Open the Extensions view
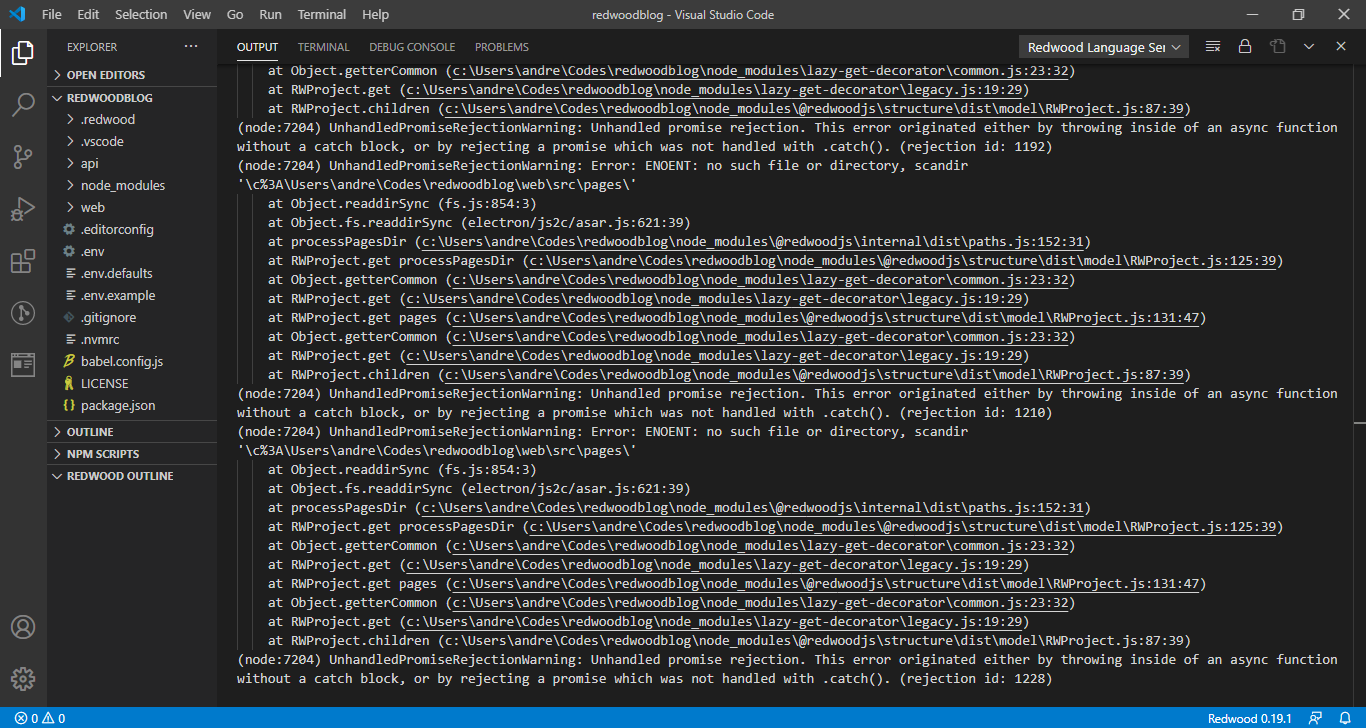 pyautogui.click(x=23, y=261)
